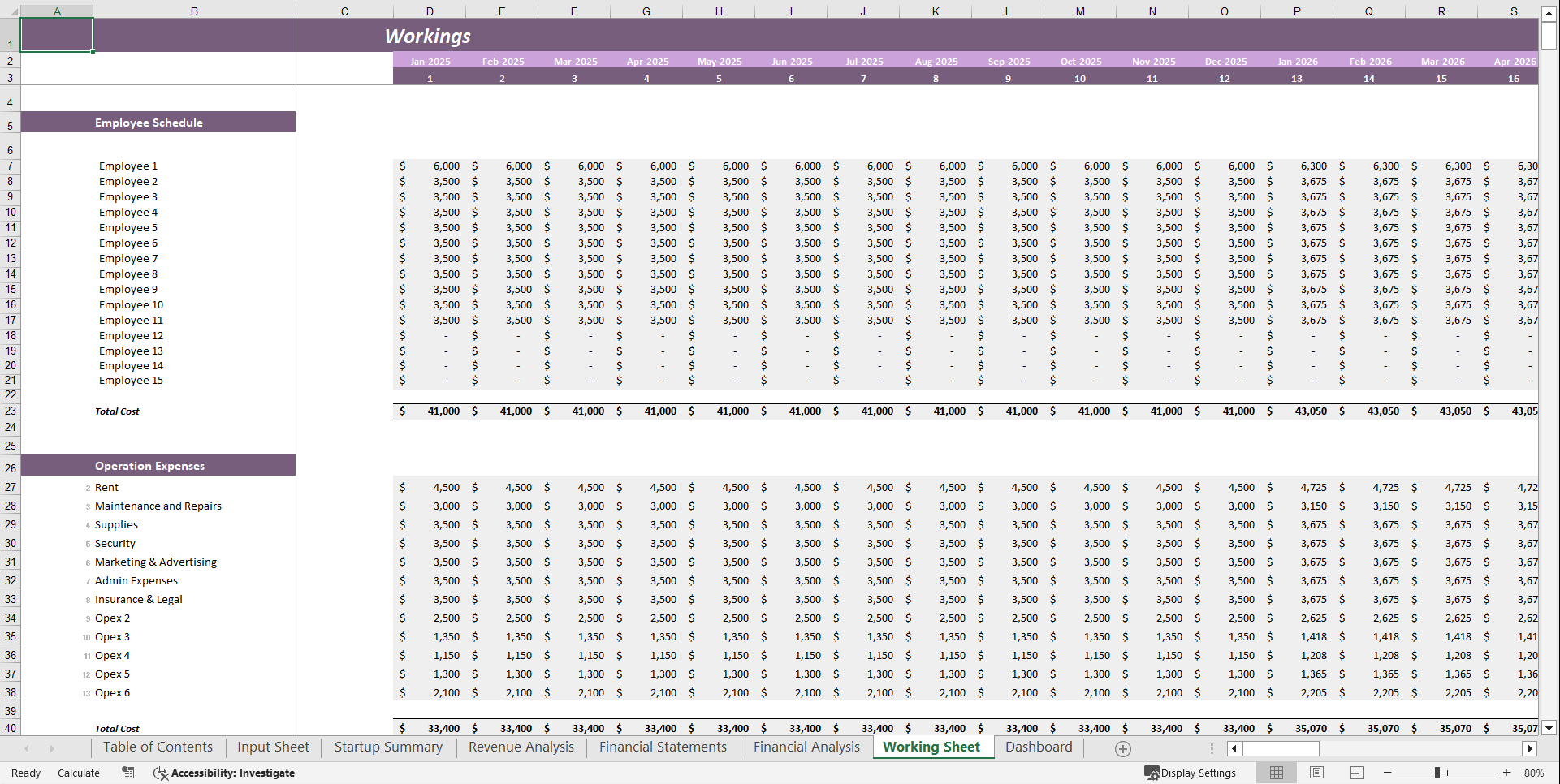This screenshot has height=784, width=1560.
Task: Open Display Settings from the status bar
Action: (1191, 773)
